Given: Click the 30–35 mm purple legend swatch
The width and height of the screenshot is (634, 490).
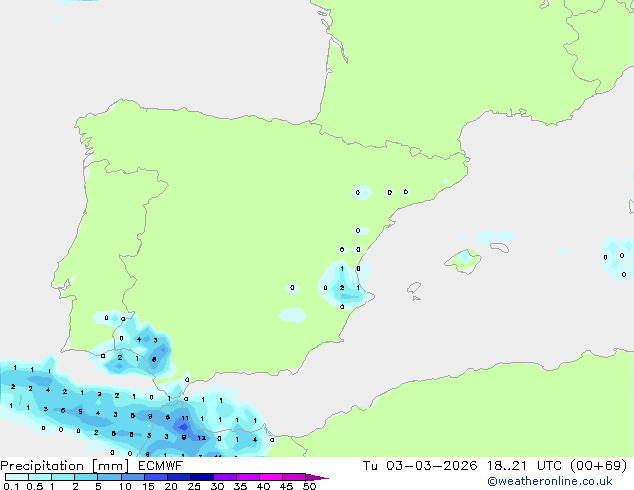Looking at the screenshot, I should (x=225, y=477).
